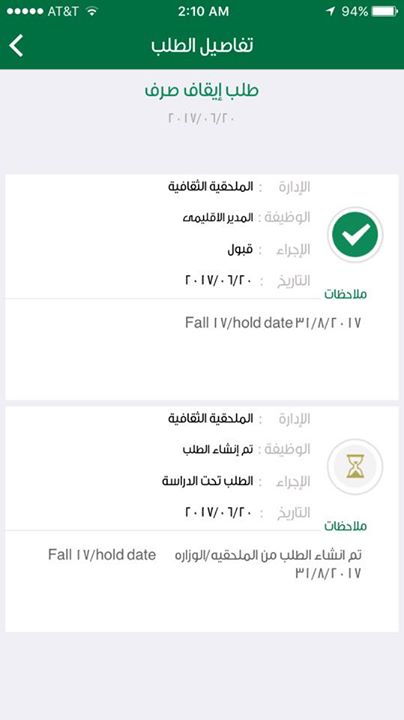Go back using the white chevron arrow
404x720 pixels.
(16, 46)
